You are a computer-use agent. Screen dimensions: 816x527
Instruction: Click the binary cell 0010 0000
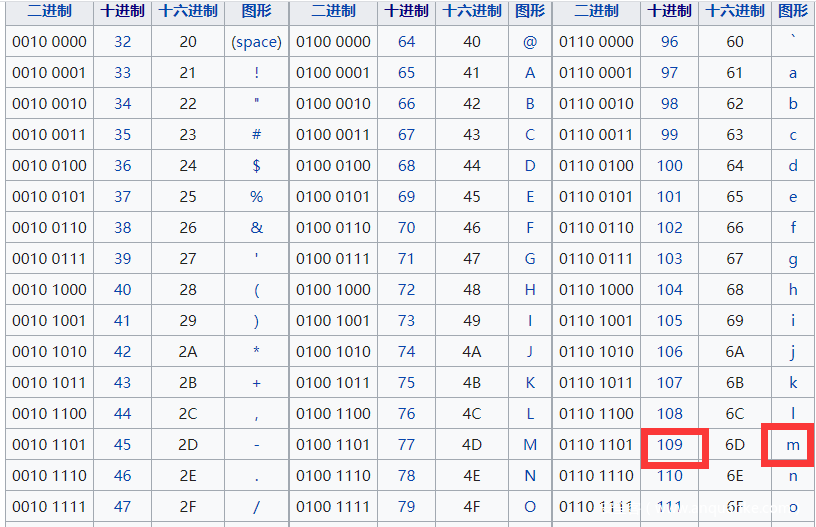tap(49, 42)
